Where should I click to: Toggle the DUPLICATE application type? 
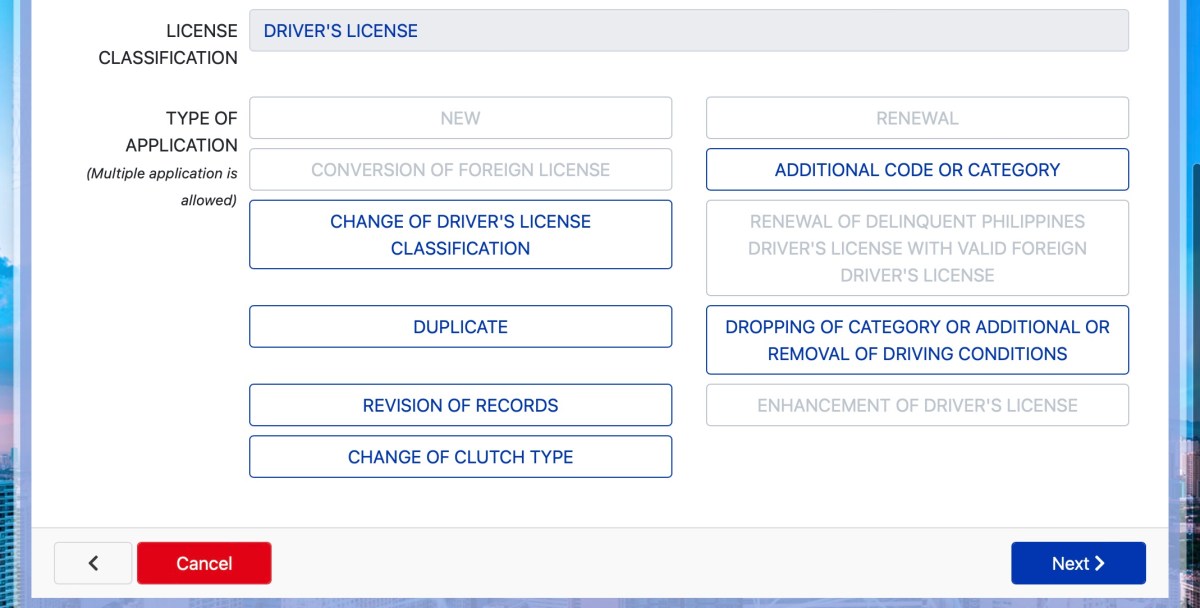pyautogui.click(x=460, y=327)
